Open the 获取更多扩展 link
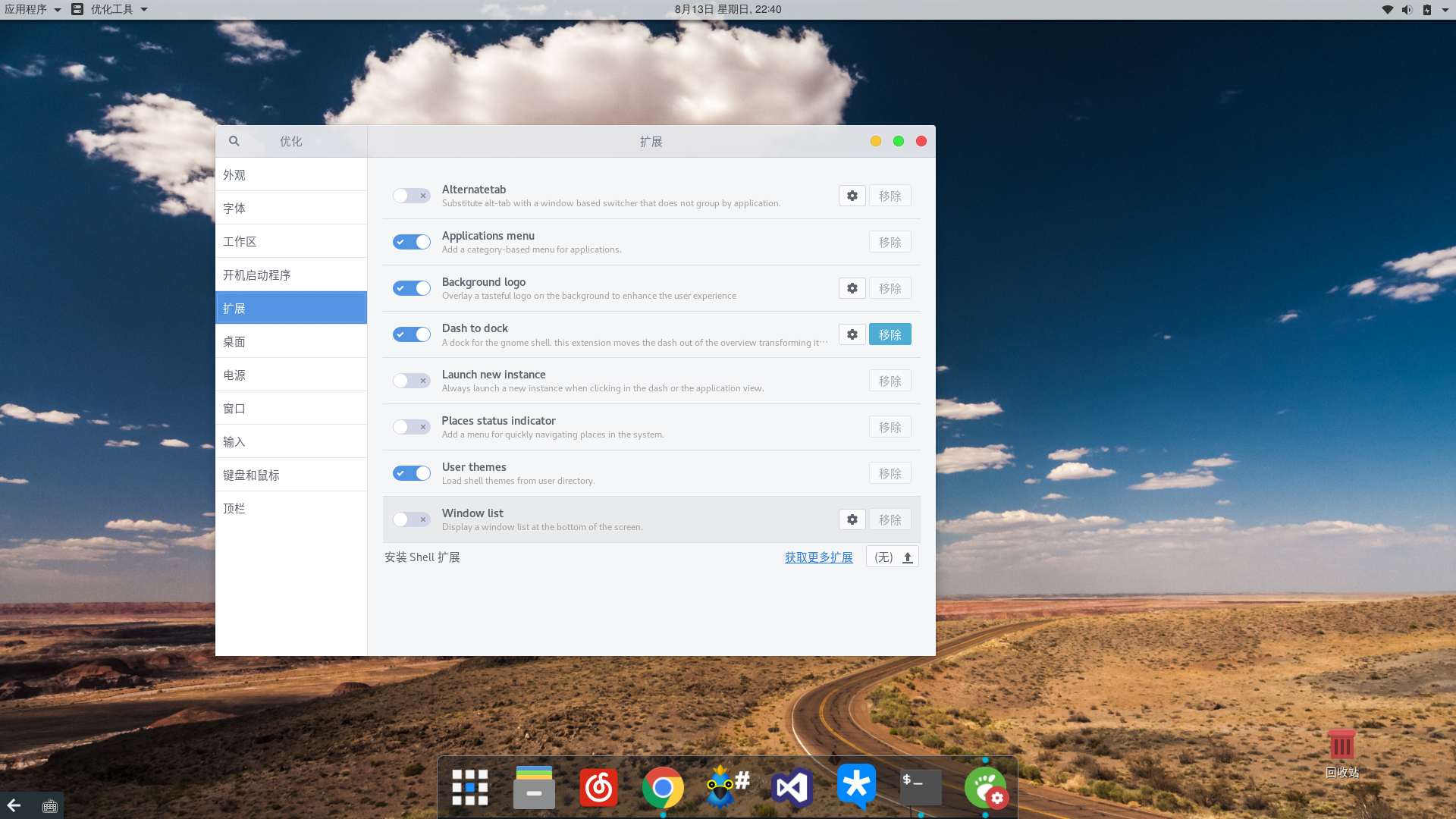Screen dimensions: 1456x819 click(x=818, y=557)
